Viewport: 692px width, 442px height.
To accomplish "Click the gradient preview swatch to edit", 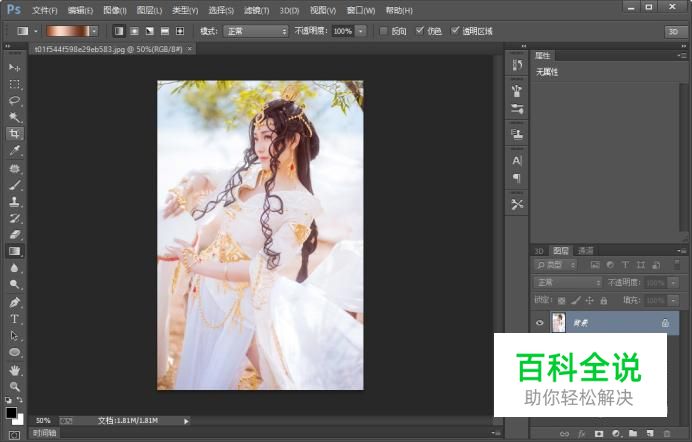I will (x=68, y=31).
